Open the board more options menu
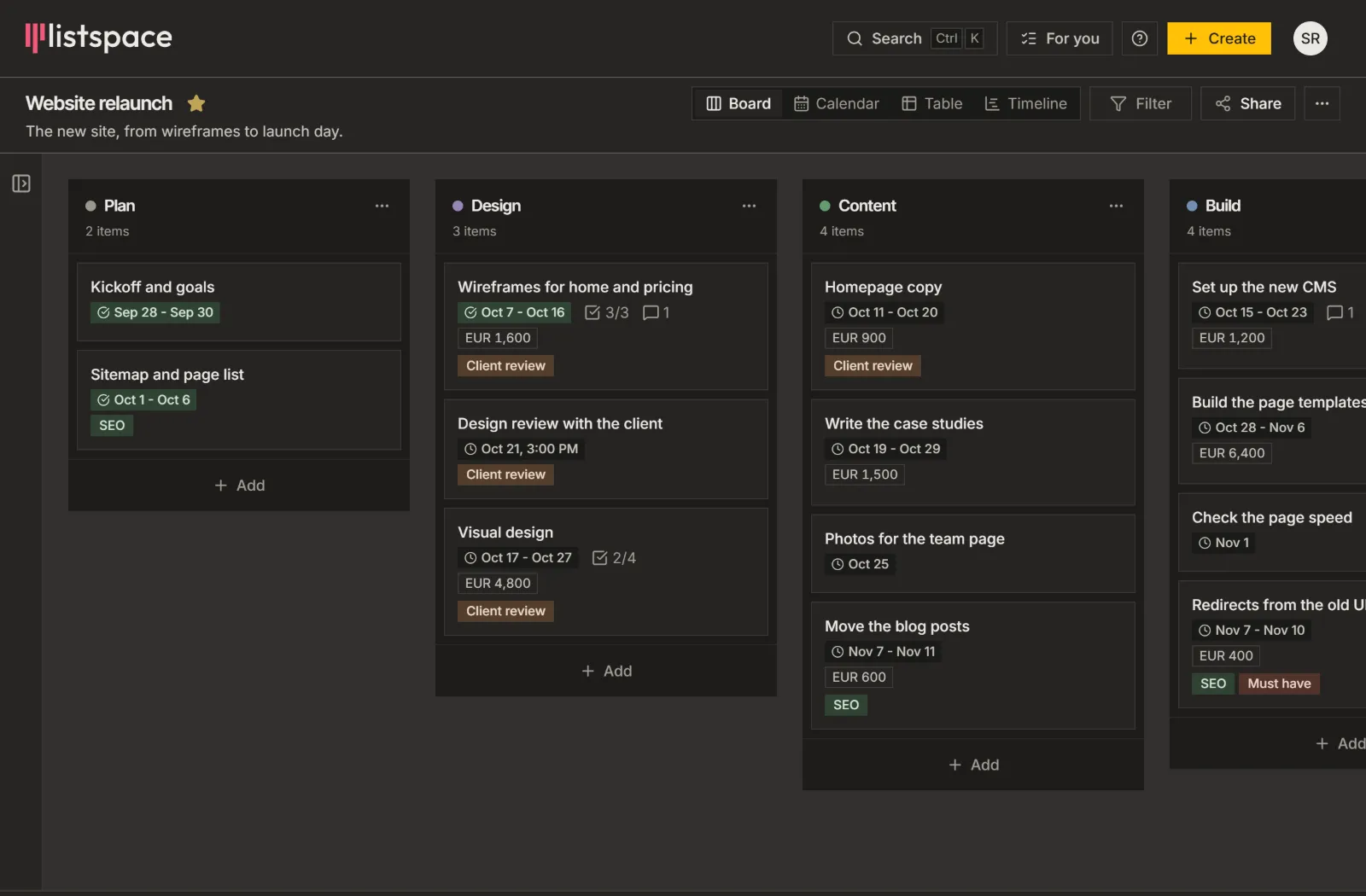The height and width of the screenshot is (896, 1366). (1322, 103)
